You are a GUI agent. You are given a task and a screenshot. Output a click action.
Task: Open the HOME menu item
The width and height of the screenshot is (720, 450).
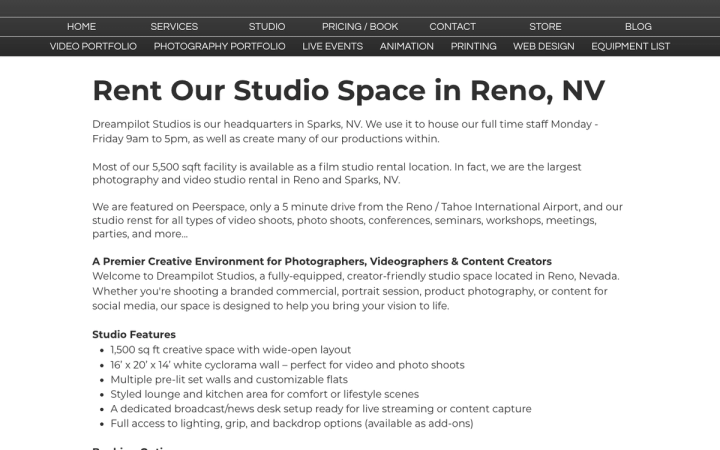click(x=81, y=27)
